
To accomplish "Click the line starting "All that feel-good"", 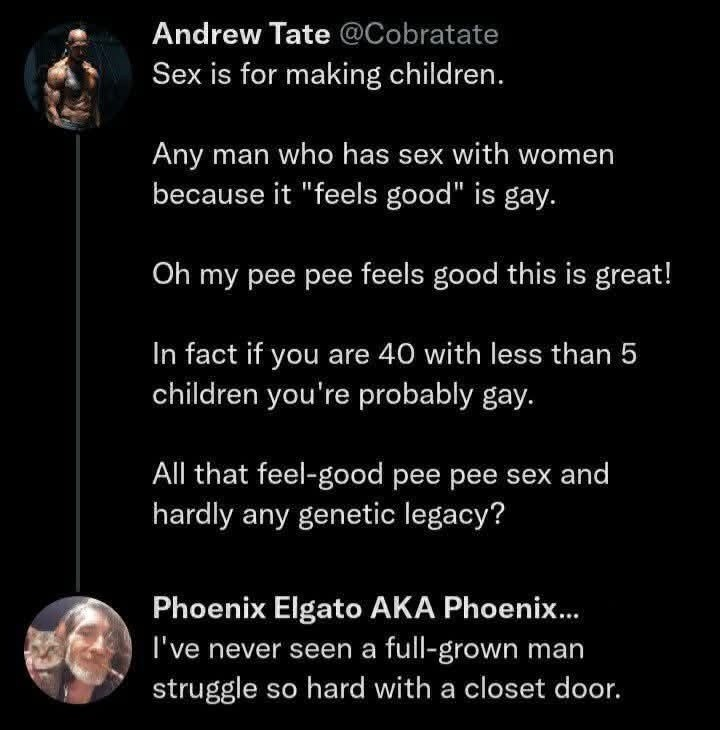I will click(x=380, y=473).
